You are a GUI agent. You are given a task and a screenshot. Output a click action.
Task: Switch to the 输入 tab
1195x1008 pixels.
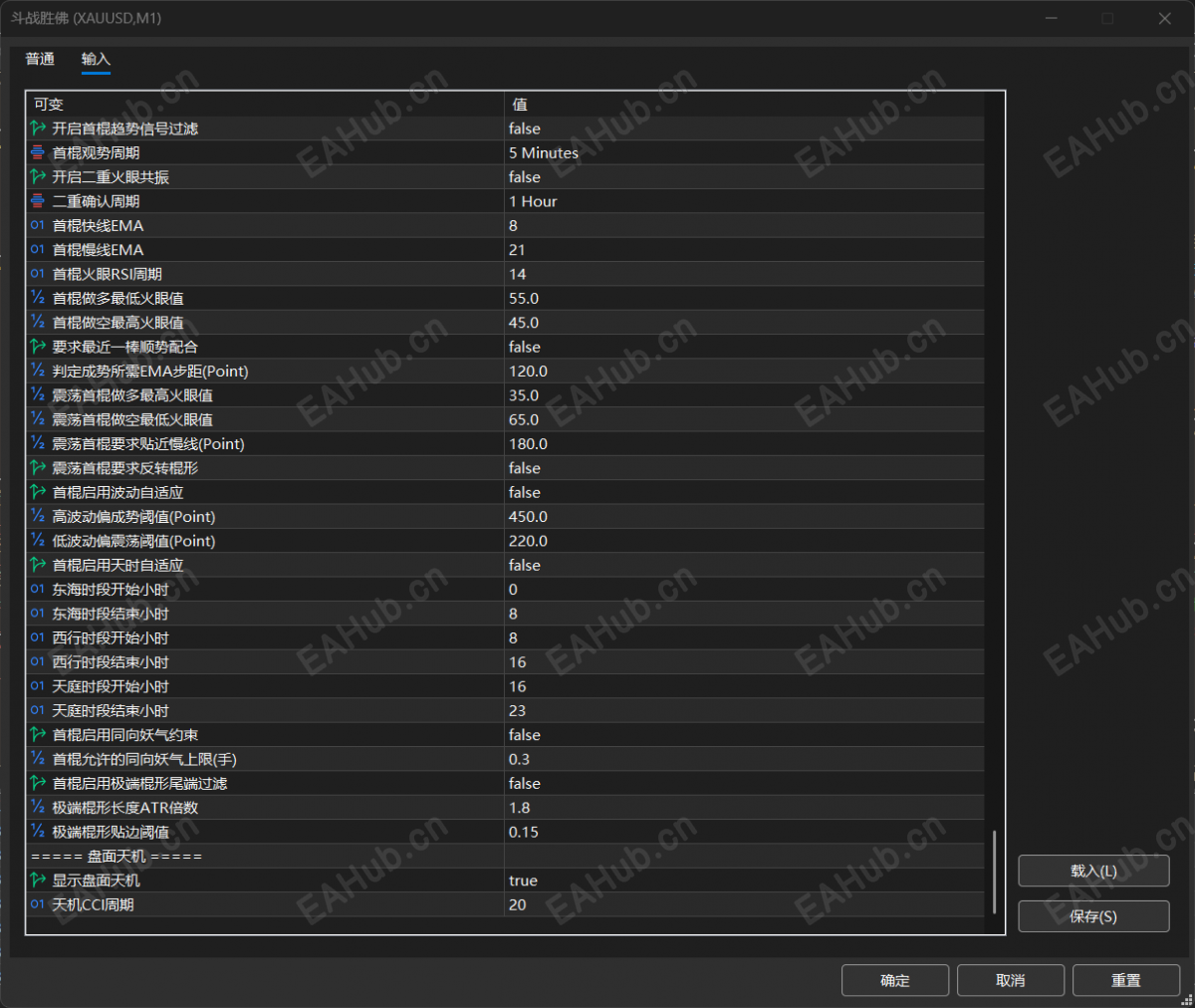pos(96,60)
